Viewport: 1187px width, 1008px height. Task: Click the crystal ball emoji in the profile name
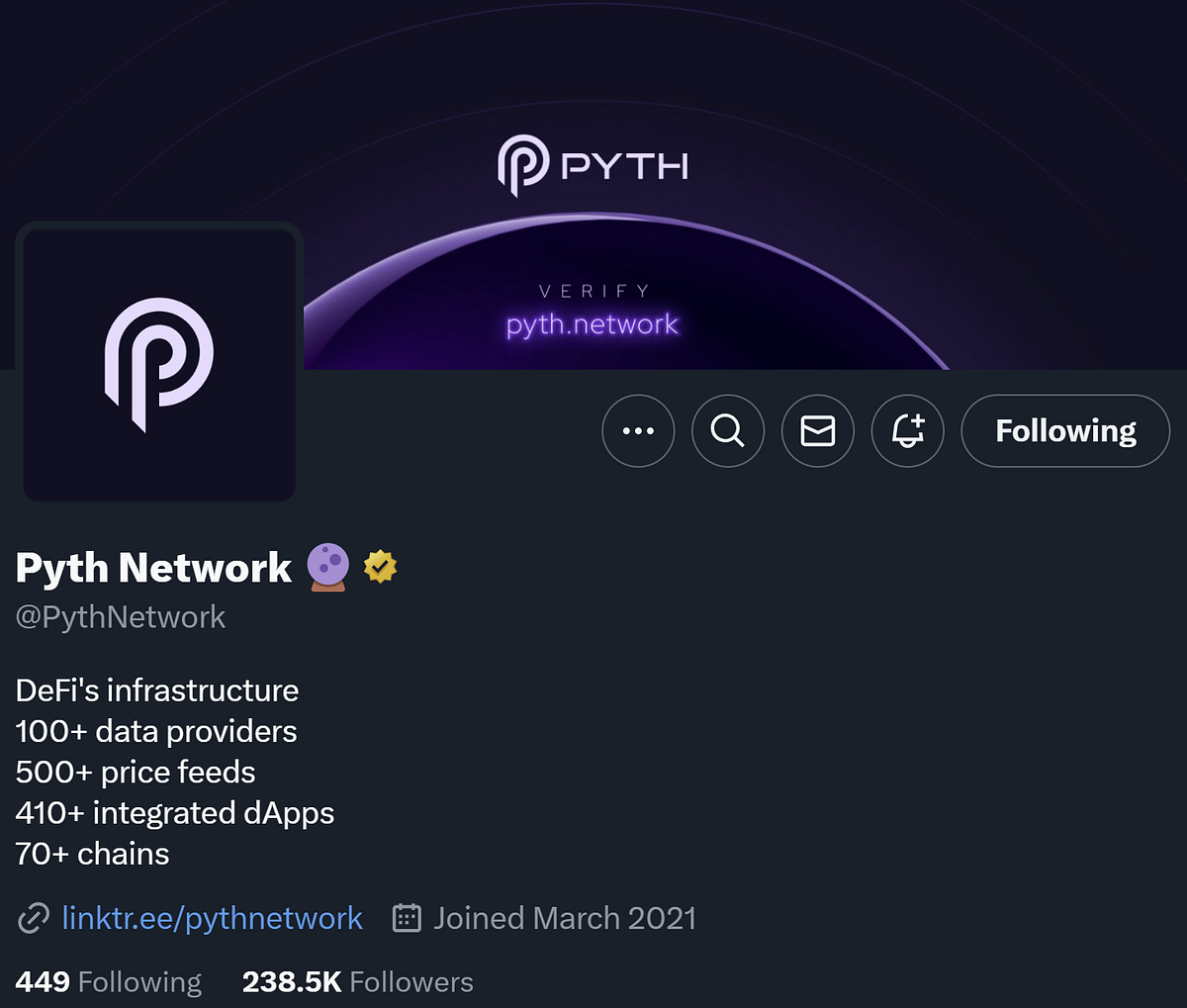coord(329,566)
